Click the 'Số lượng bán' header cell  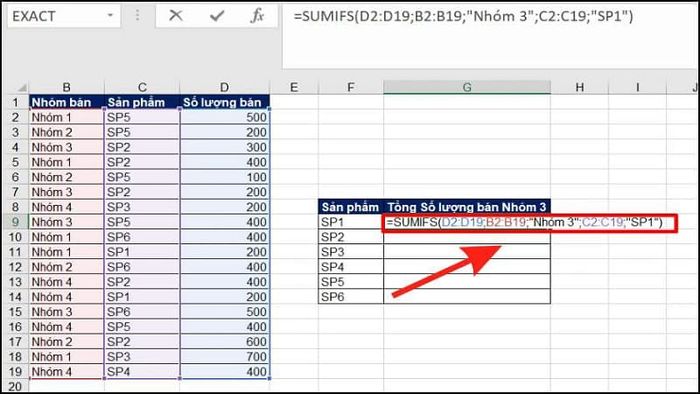(x=225, y=103)
